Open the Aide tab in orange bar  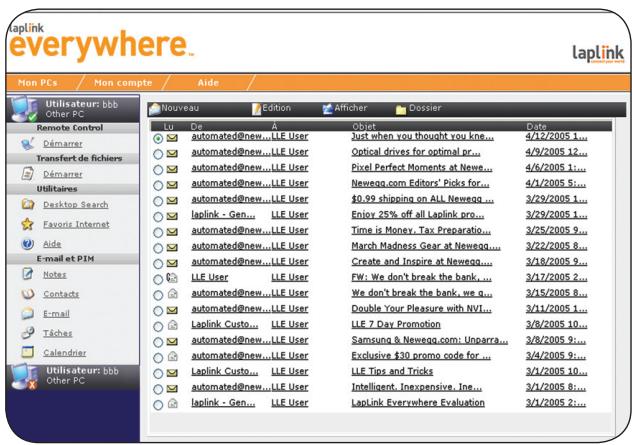pyautogui.click(x=208, y=83)
